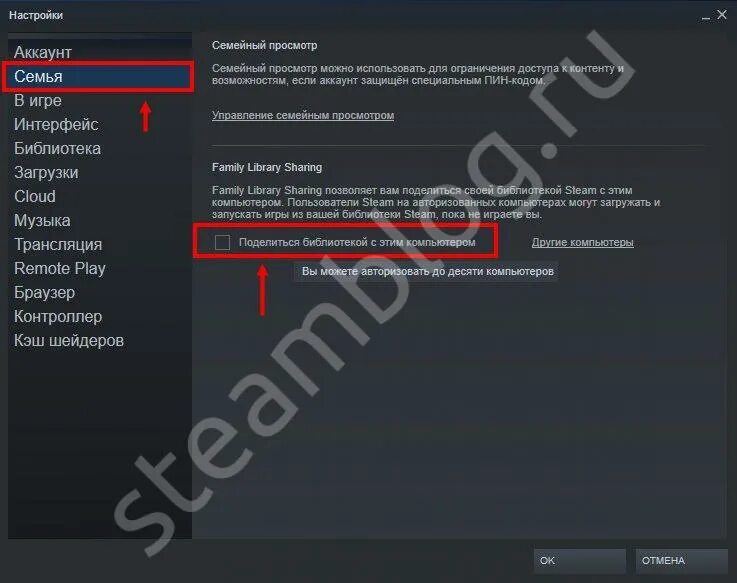Switch to the Библиотека settings section
737x583 pixels.
point(57,149)
